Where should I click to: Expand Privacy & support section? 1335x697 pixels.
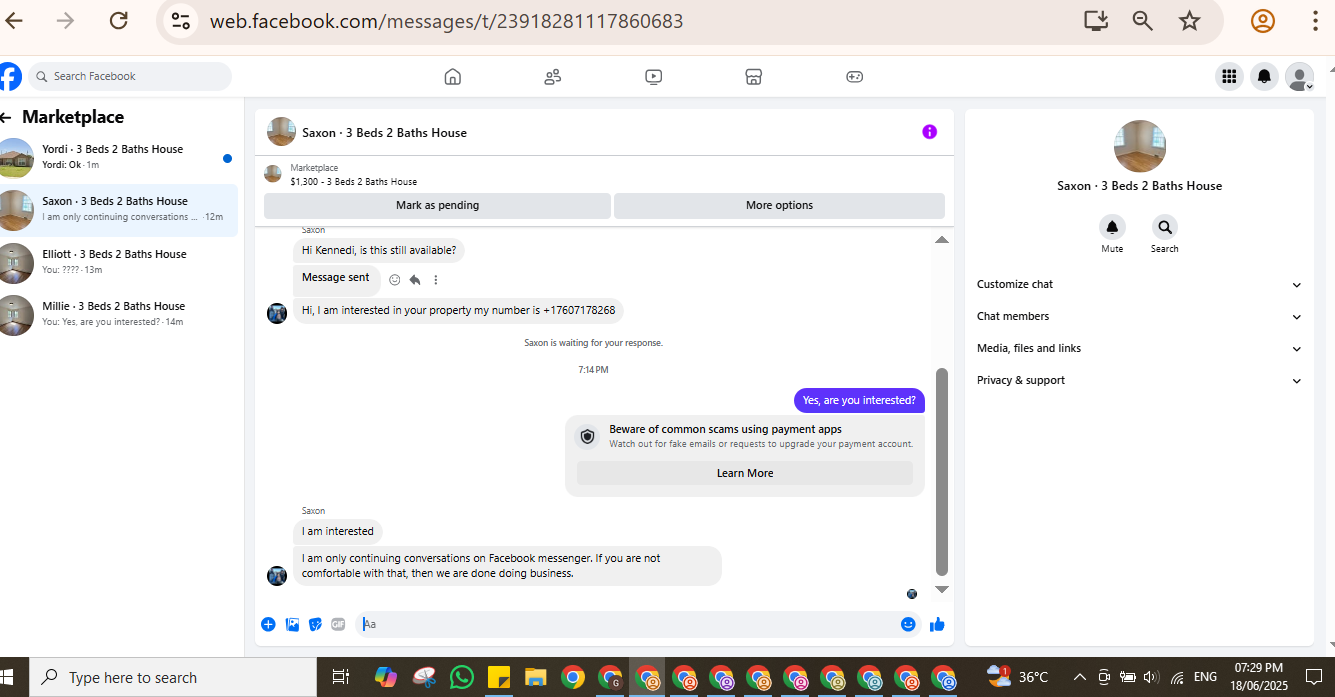pyautogui.click(x=1139, y=380)
